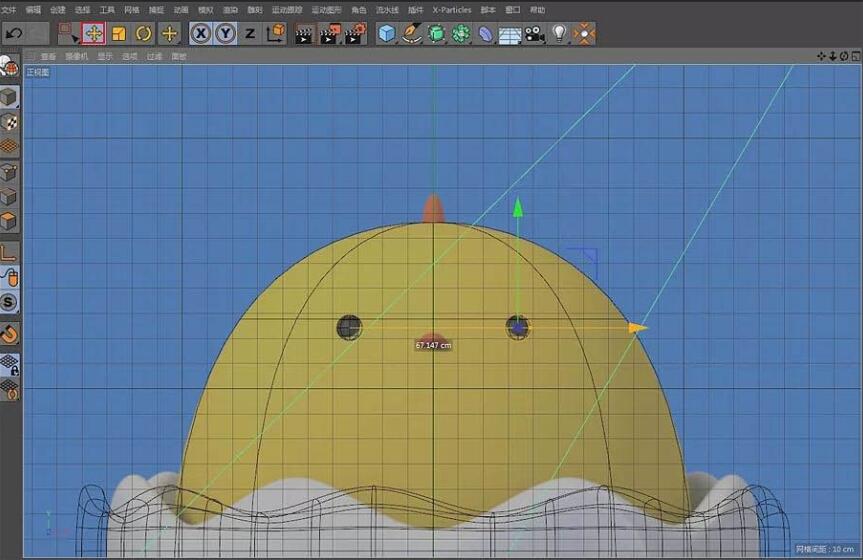Viewport: 863px width, 560px height.
Task: Open the green Array modeling objects flyout
Action: [461, 34]
